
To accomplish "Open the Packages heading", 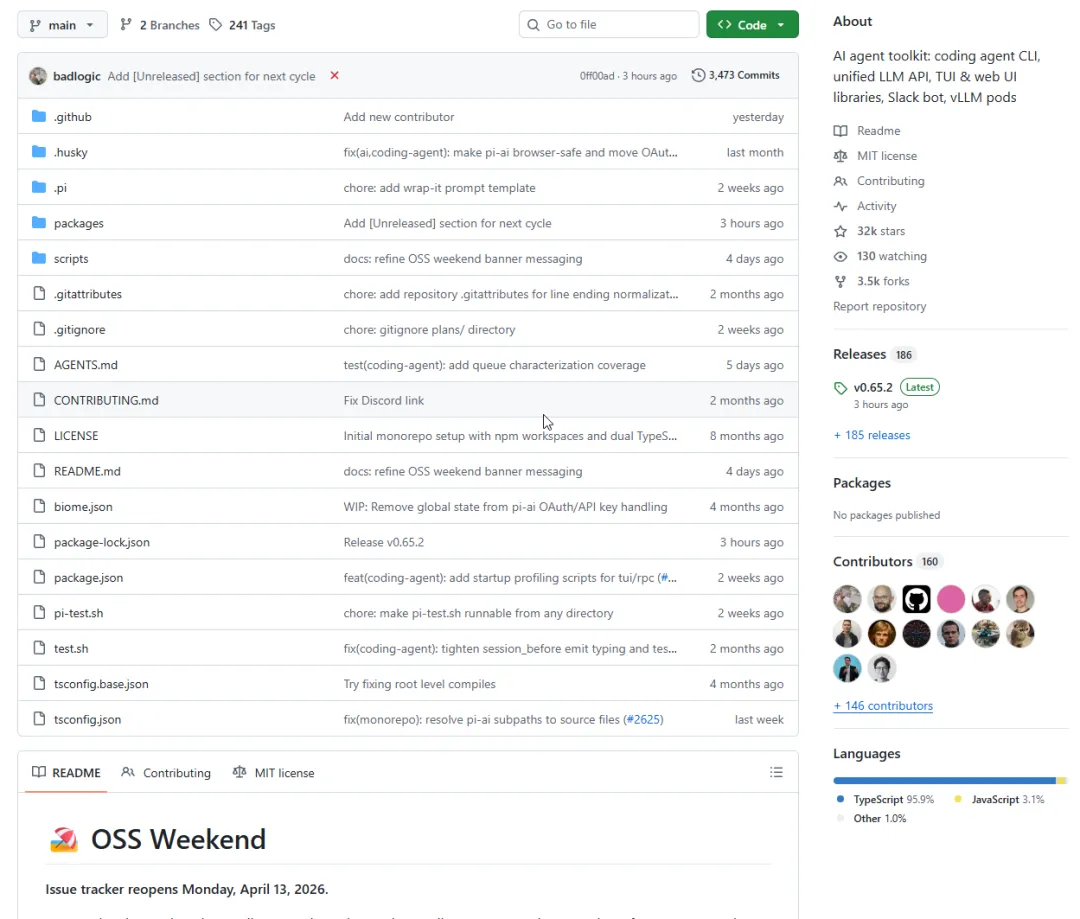I will [862, 483].
